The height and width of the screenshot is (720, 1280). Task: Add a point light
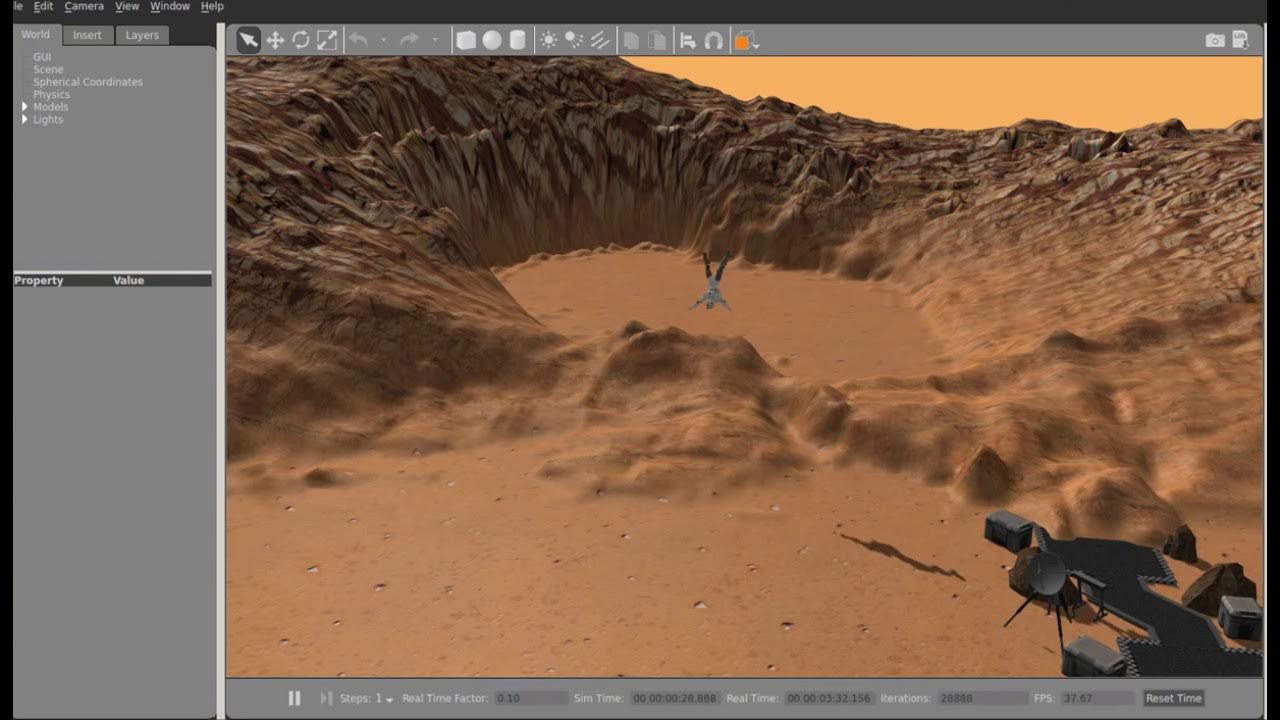pyautogui.click(x=548, y=40)
